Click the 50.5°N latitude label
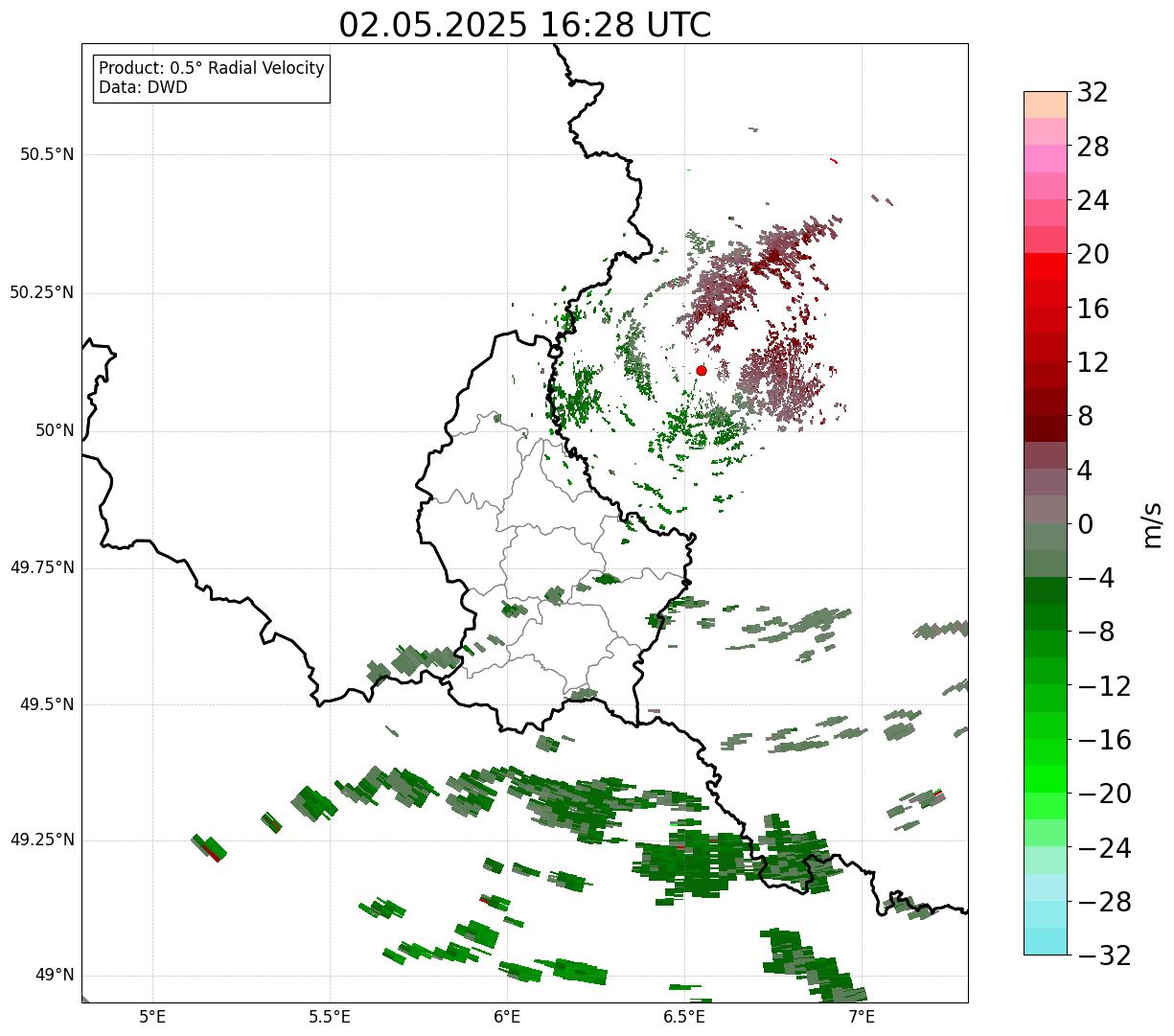The height and width of the screenshot is (1036, 1174). [x=47, y=154]
